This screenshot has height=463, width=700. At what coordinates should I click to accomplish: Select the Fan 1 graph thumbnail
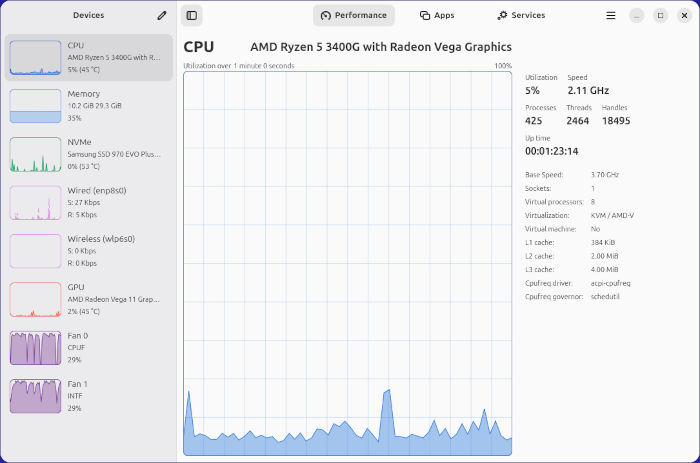pos(35,396)
